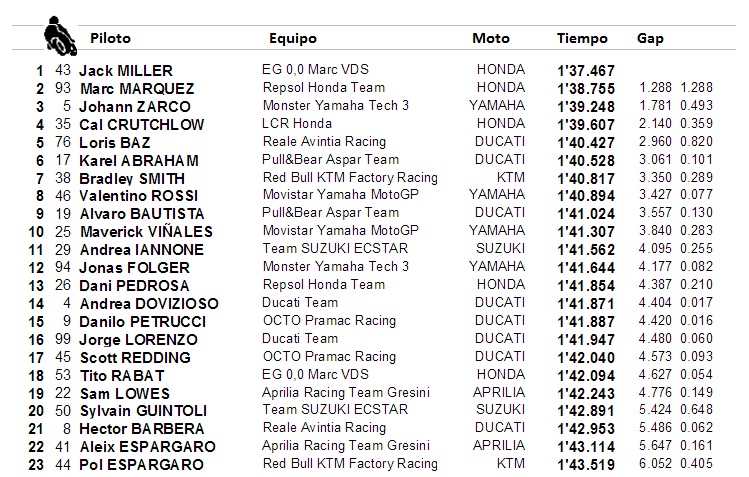The height and width of the screenshot is (477, 749).
Task: Click the motorcycle rider icon
Action: point(60,36)
